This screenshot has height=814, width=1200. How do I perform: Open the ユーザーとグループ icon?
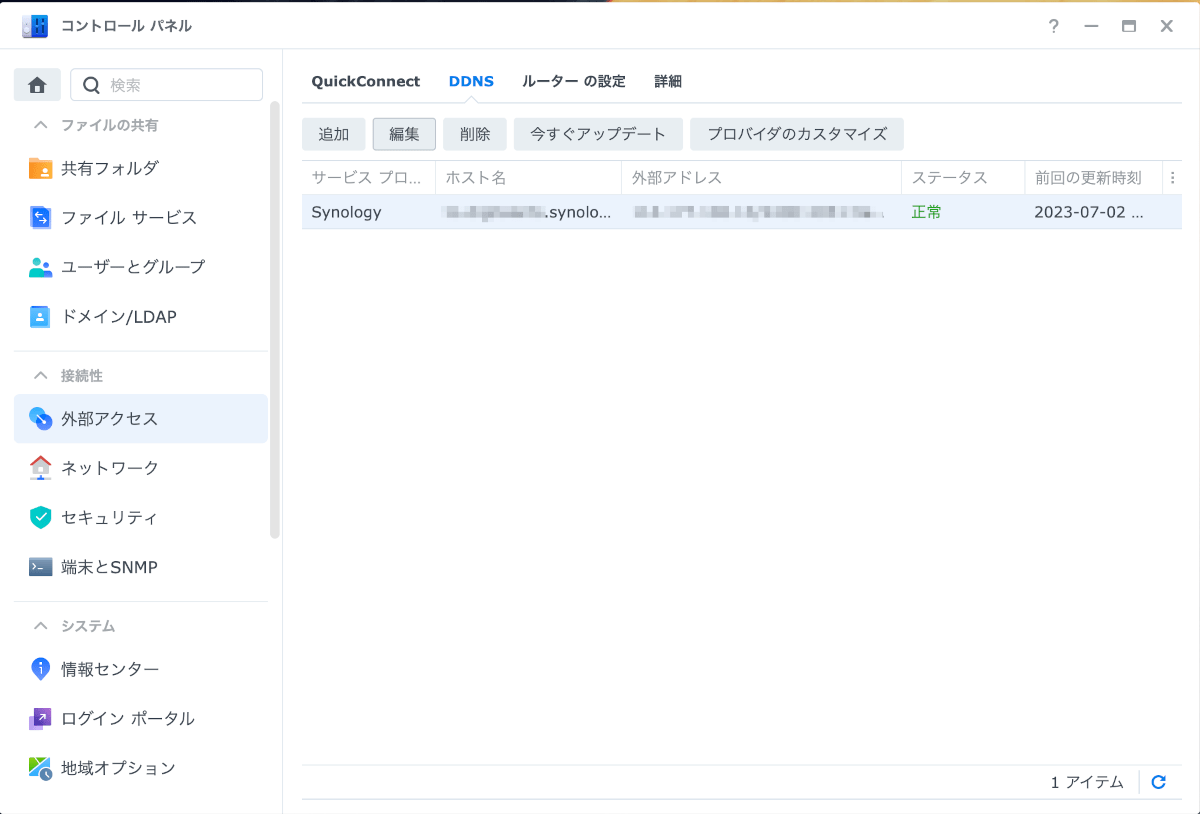tap(40, 267)
